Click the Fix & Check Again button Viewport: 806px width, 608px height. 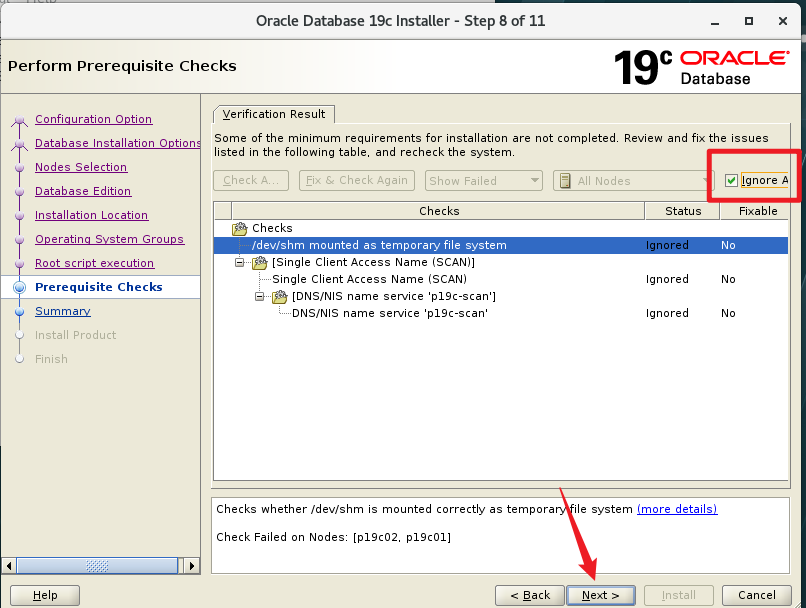click(357, 180)
